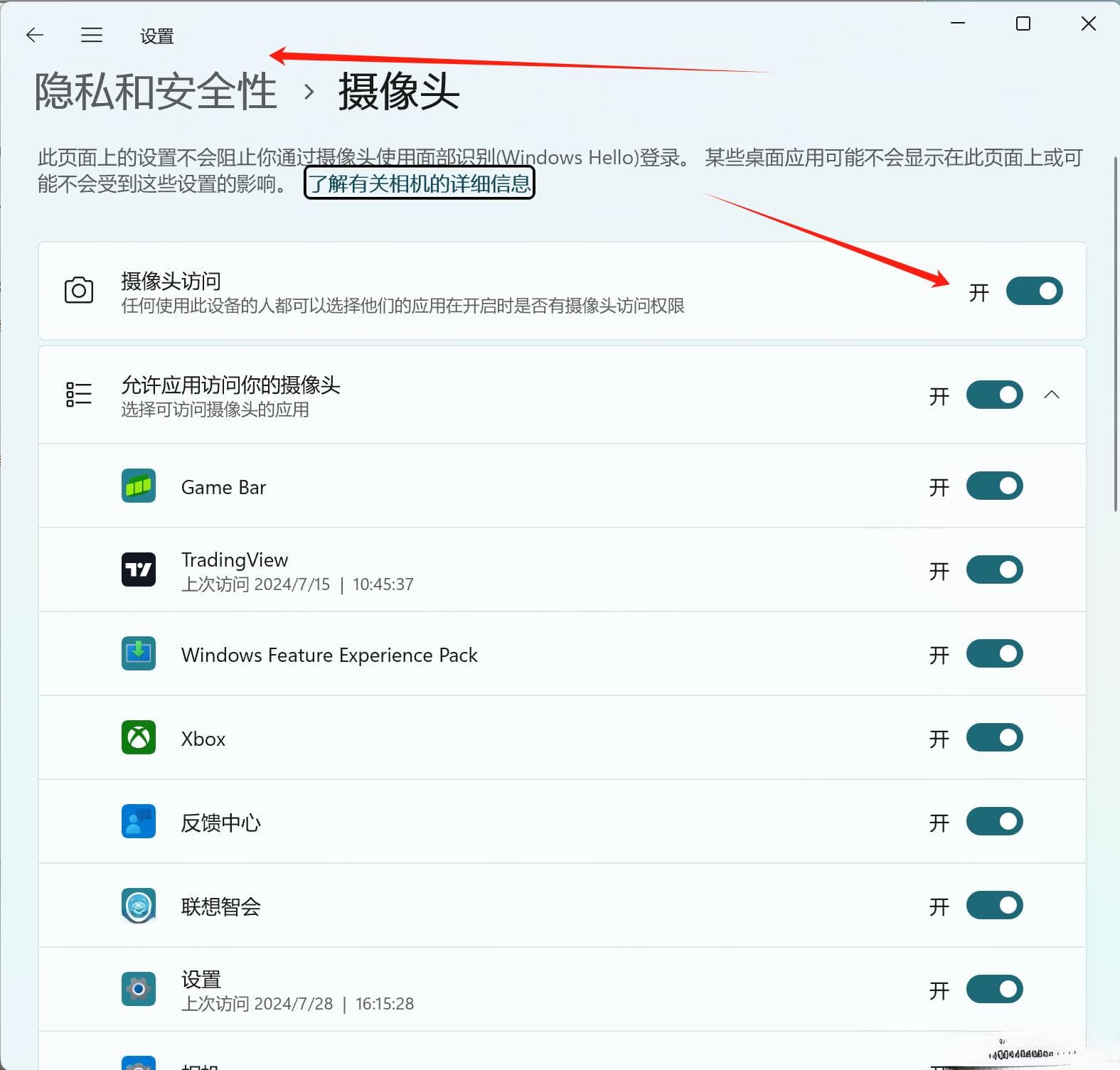This screenshot has width=1120, height=1070.
Task: Collapse the app list chevron
Action: click(x=1052, y=395)
